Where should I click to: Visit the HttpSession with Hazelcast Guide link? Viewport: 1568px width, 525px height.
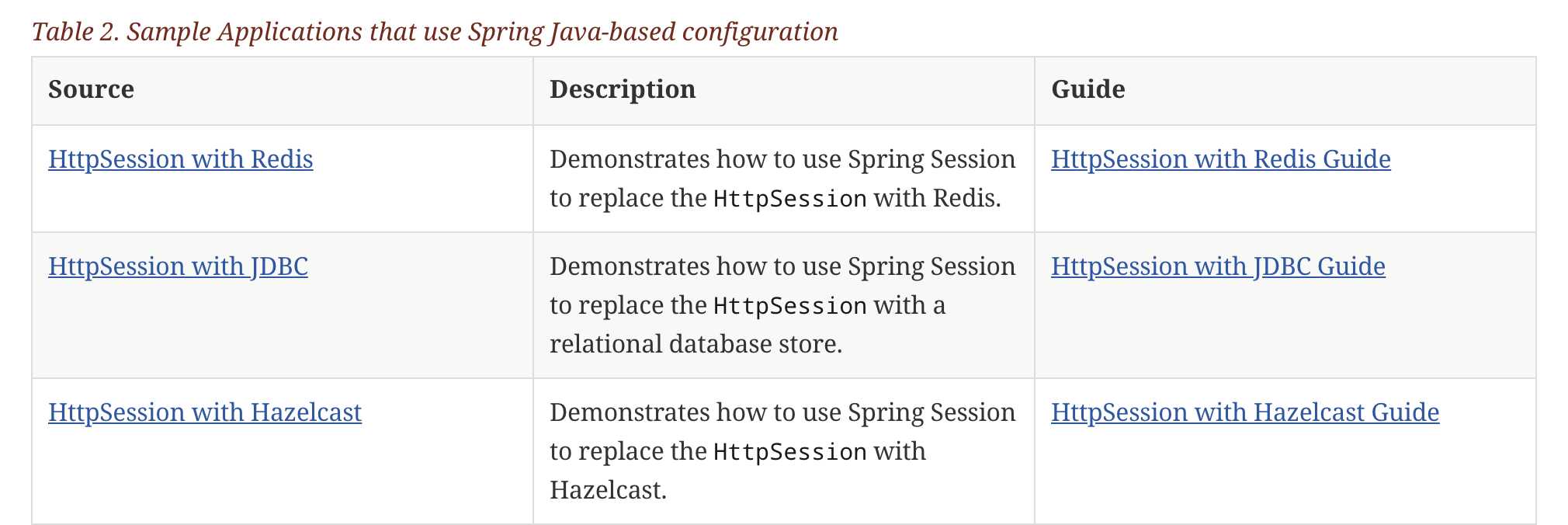click(x=1244, y=412)
